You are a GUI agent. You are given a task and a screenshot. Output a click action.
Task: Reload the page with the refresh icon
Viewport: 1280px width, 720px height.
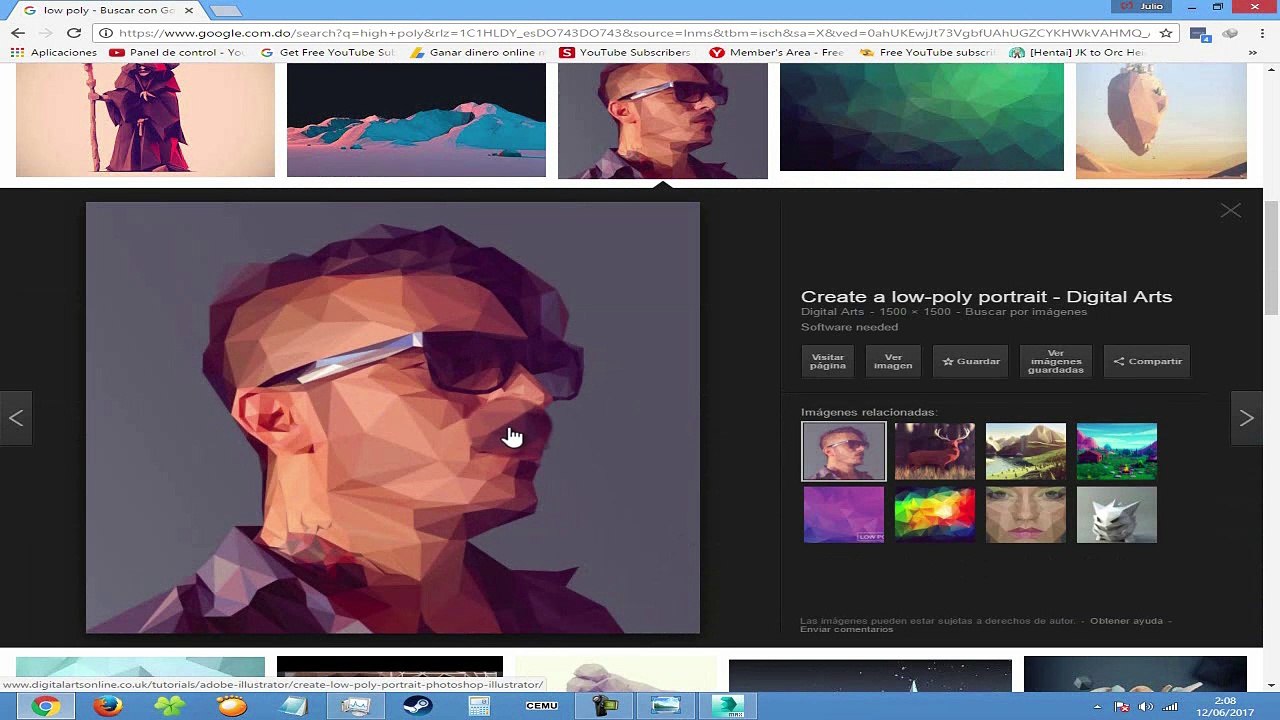pyautogui.click(x=73, y=33)
